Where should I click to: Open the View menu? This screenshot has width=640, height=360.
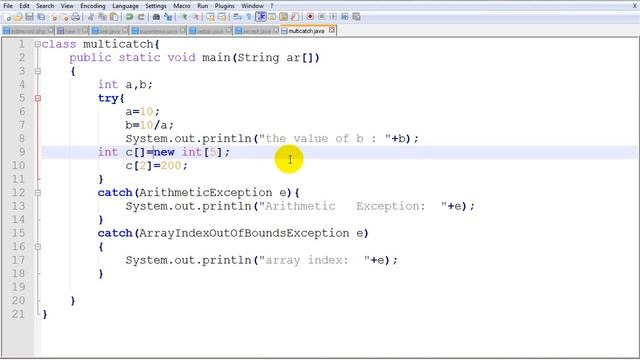(x=67, y=6)
